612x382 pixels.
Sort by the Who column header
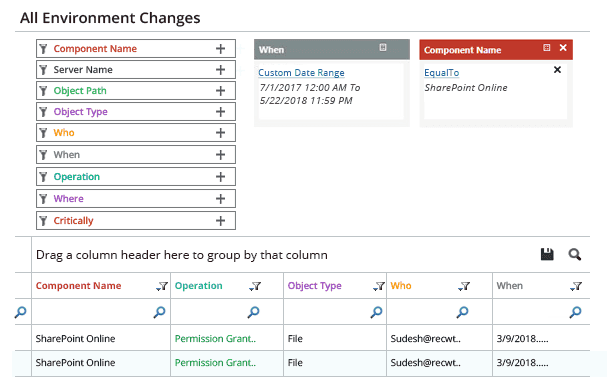[401, 286]
